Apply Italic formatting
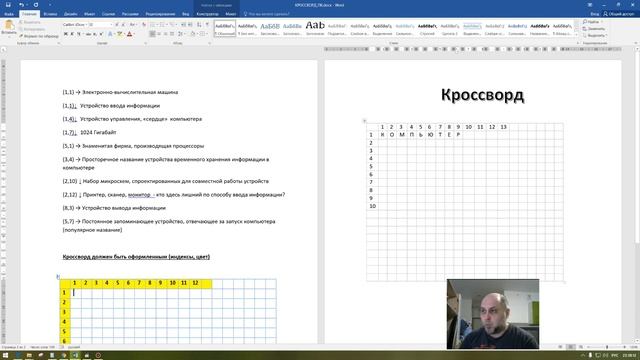 click(x=72, y=34)
